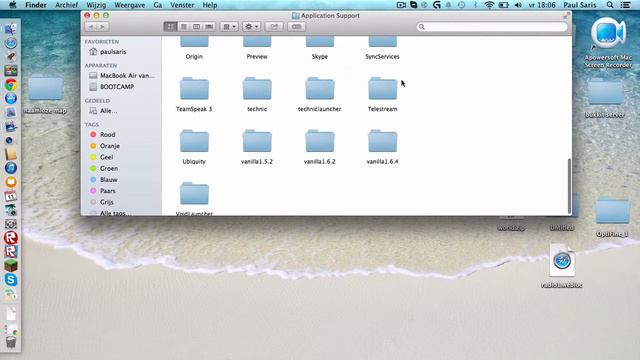Screen dimensions: 640x360
Task: Open Spotlight search in menu bar
Action: (x=610, y=5)
